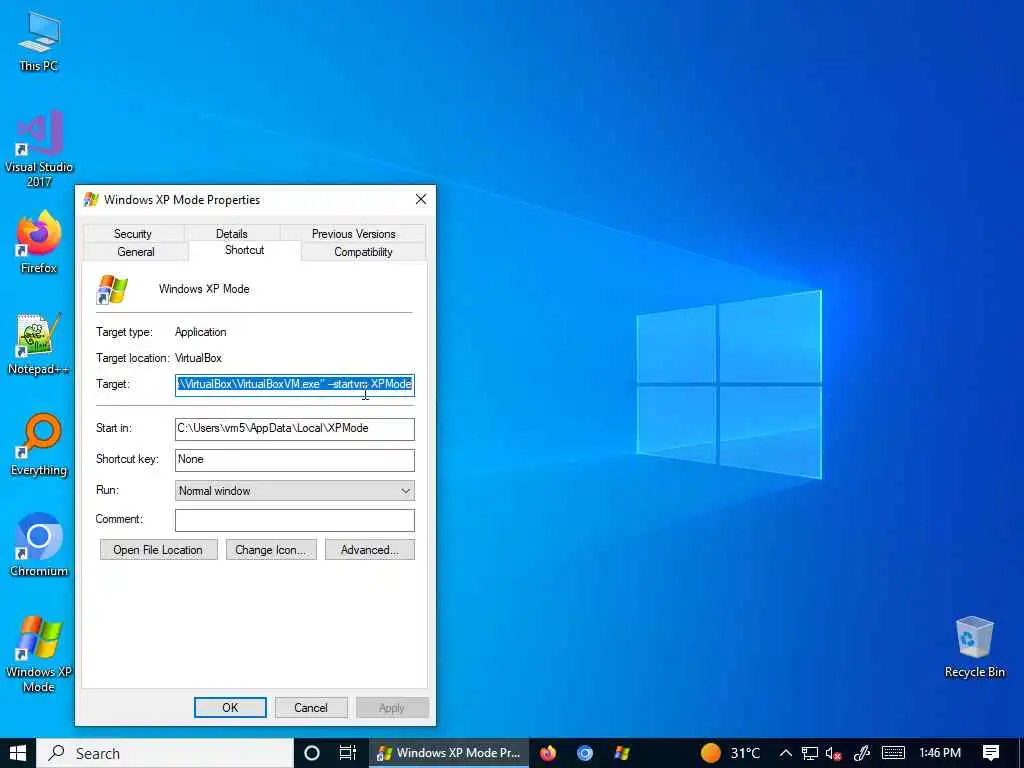Click the Comment text field

(x=295, y=520)
